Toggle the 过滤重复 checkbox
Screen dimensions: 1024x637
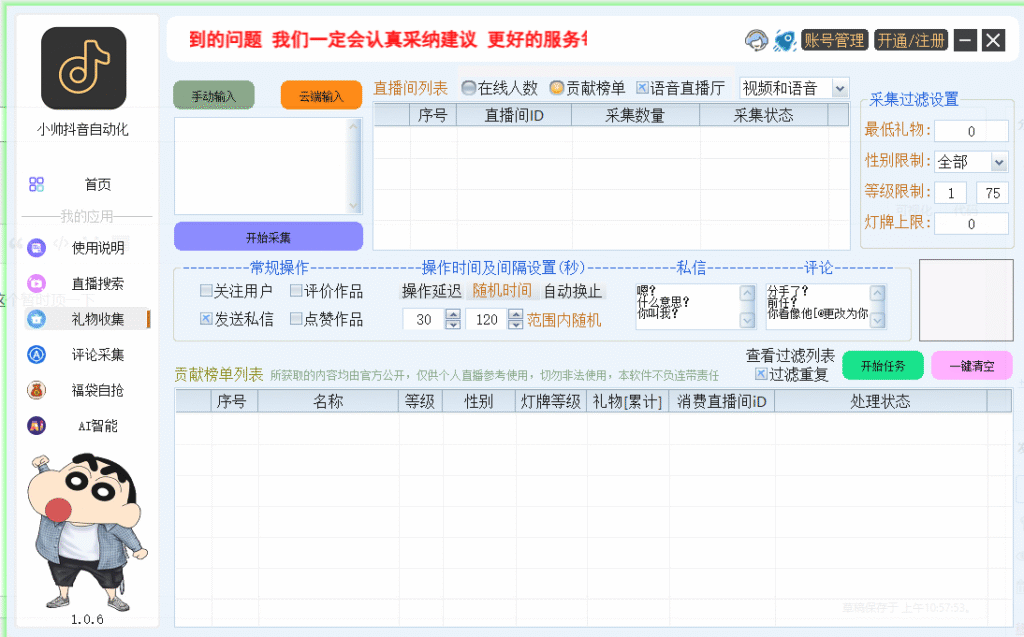pyautogui.click(x=761, y=374)
